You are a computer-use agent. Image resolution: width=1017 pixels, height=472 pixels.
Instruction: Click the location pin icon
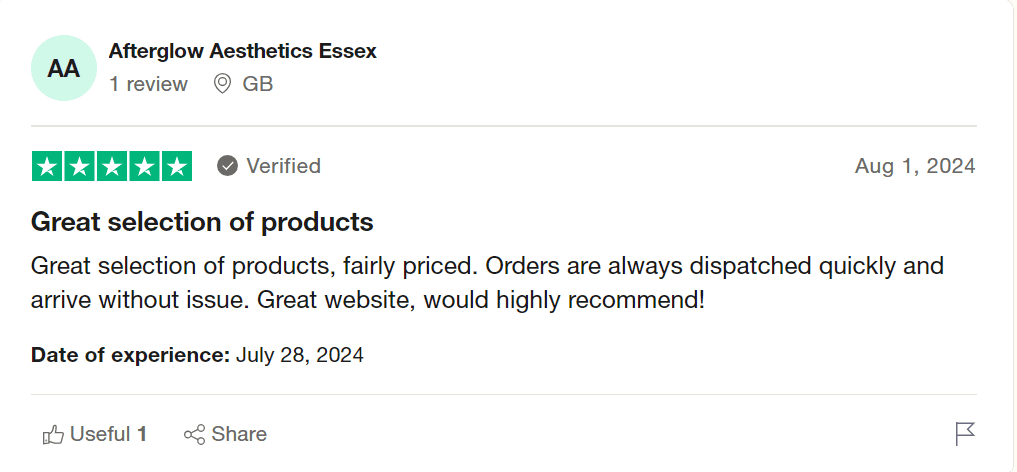pos(223,84)
